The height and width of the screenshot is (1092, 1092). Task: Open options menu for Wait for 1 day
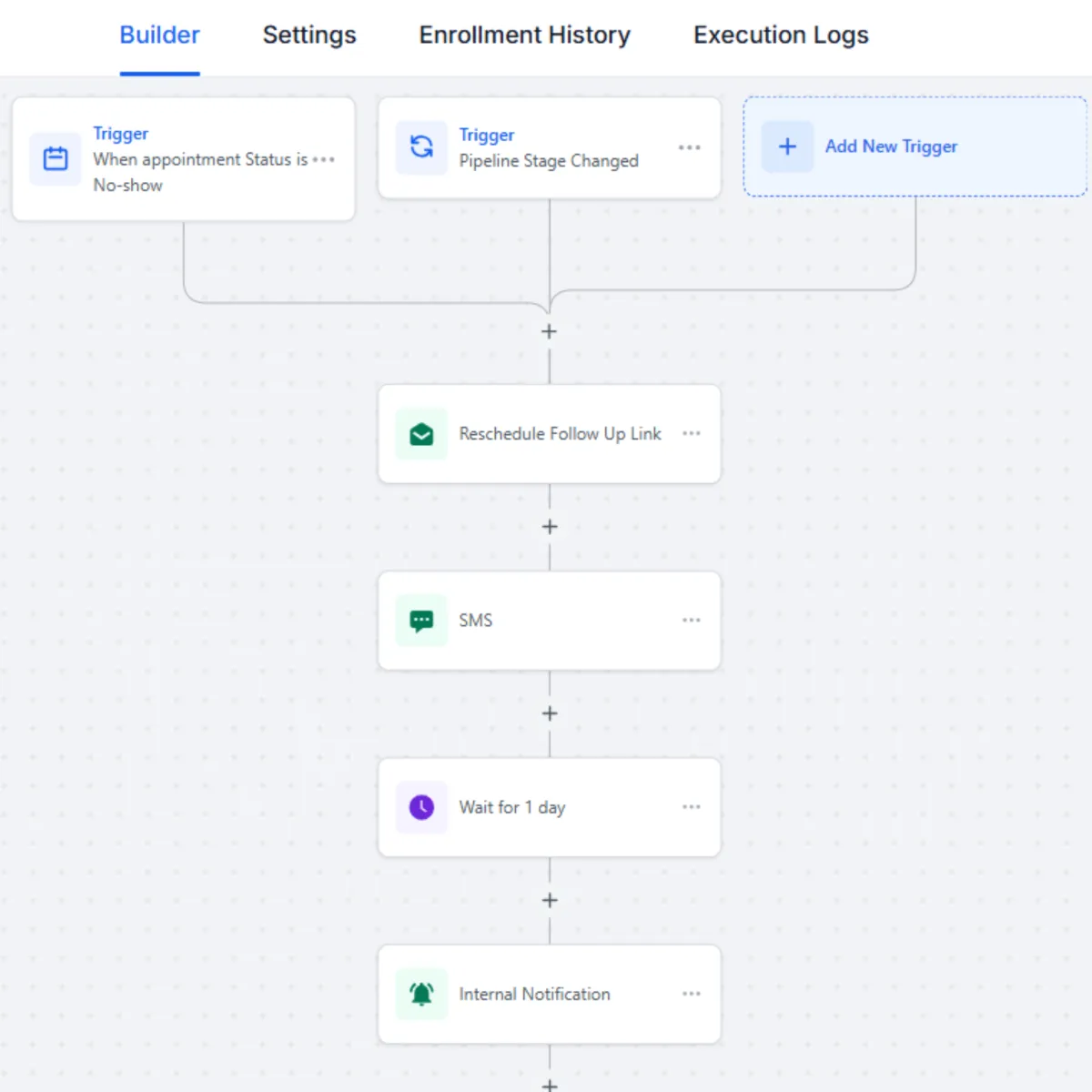[x=692, y=807]
